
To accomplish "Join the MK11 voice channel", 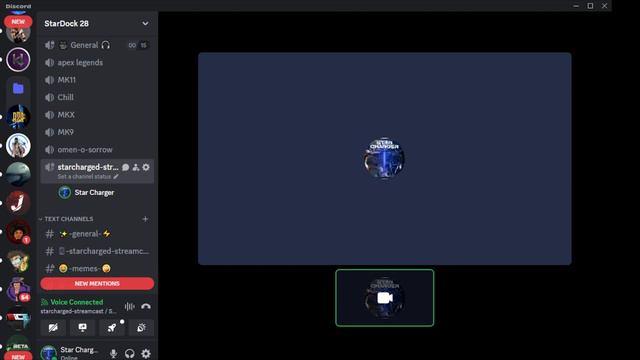I will (x=67, y=80).
